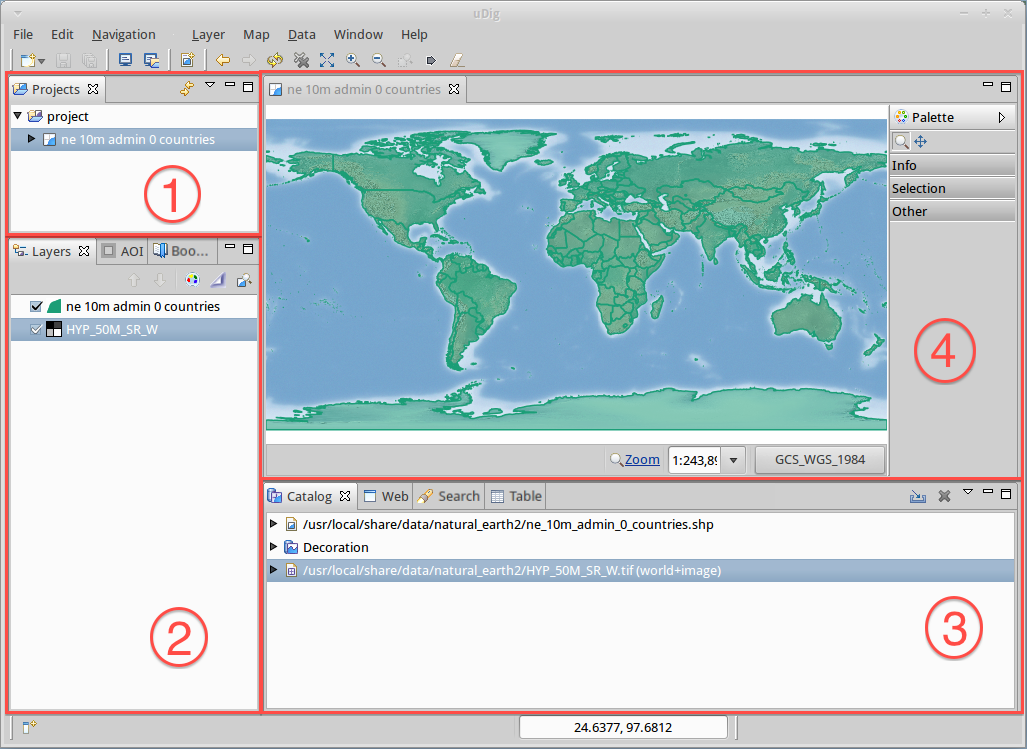Expand the Decoration catalog entry

[x=274, y=547]
